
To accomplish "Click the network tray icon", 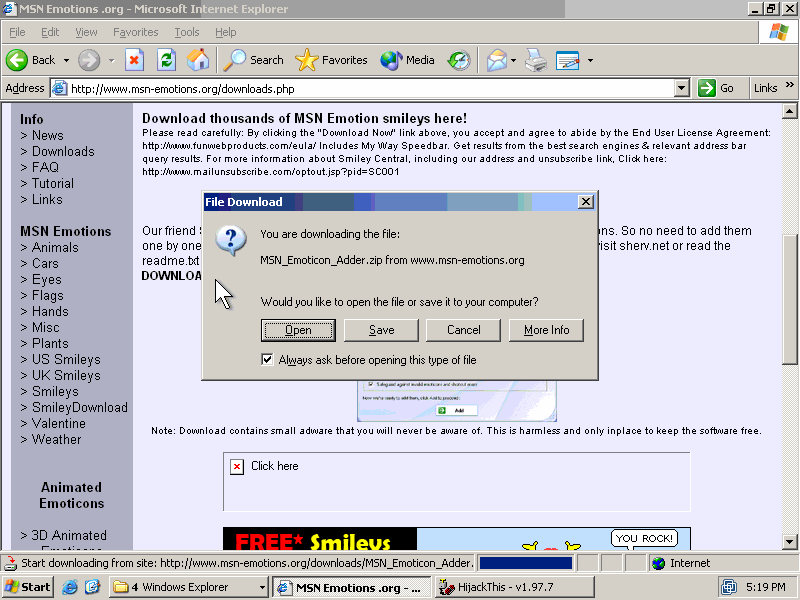I will coord(729,587).
